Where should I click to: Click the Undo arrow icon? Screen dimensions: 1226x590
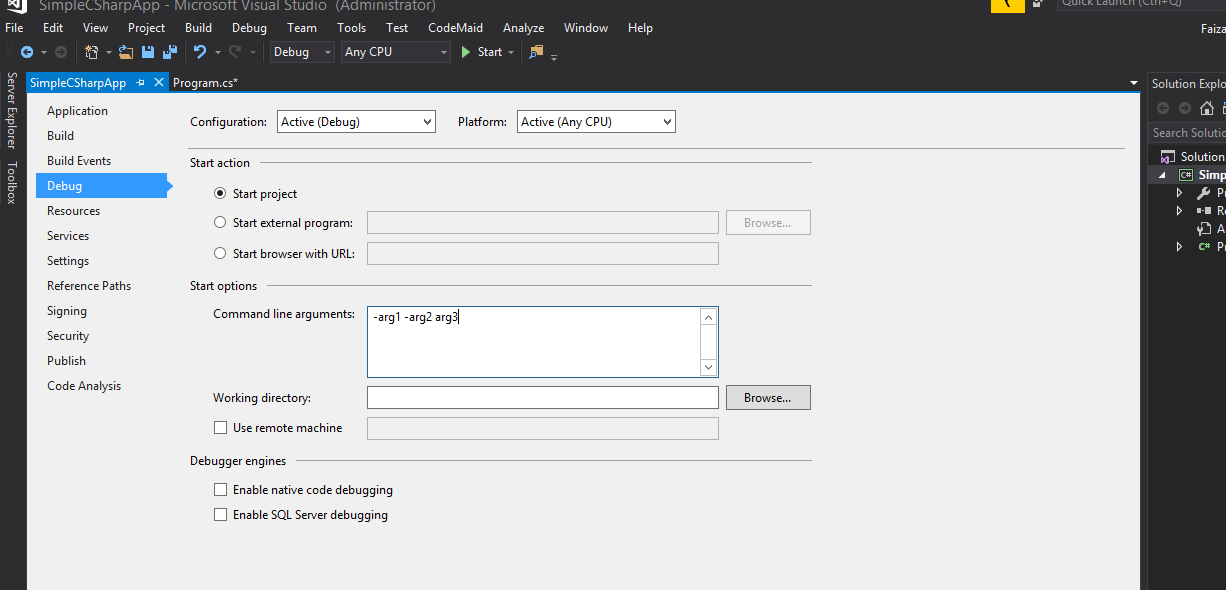[200, 52]
